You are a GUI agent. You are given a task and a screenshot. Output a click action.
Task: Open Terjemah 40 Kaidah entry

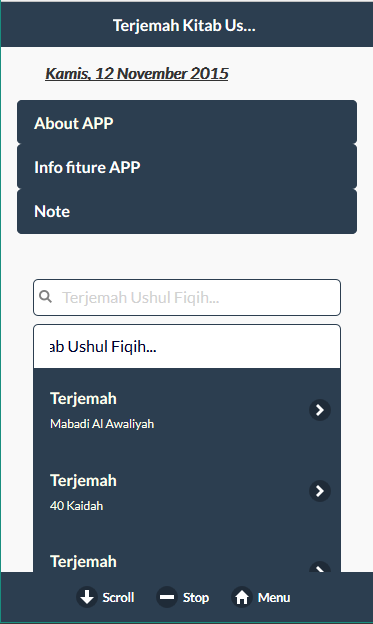187,491
